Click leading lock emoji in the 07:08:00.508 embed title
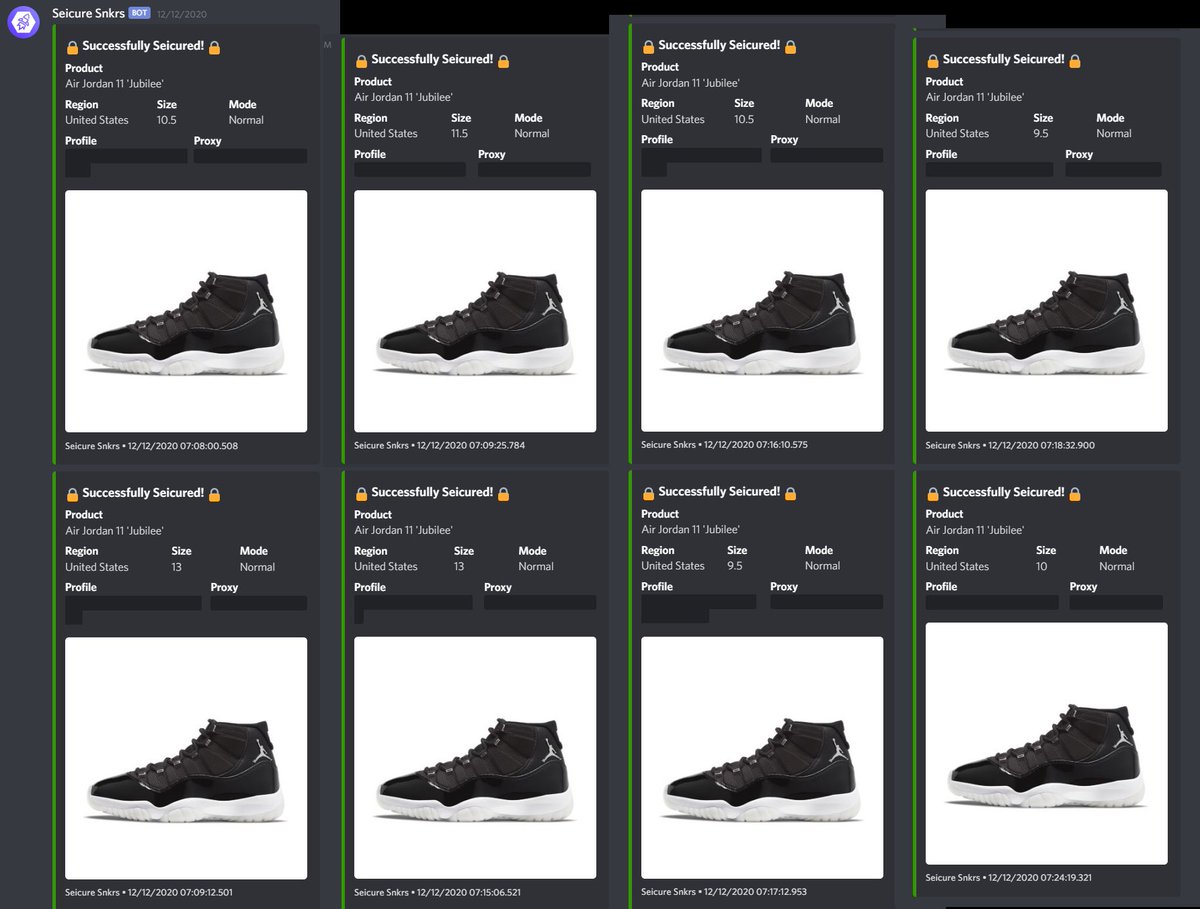The width and height of the screenshot is (1200, 909). point(72,47)
